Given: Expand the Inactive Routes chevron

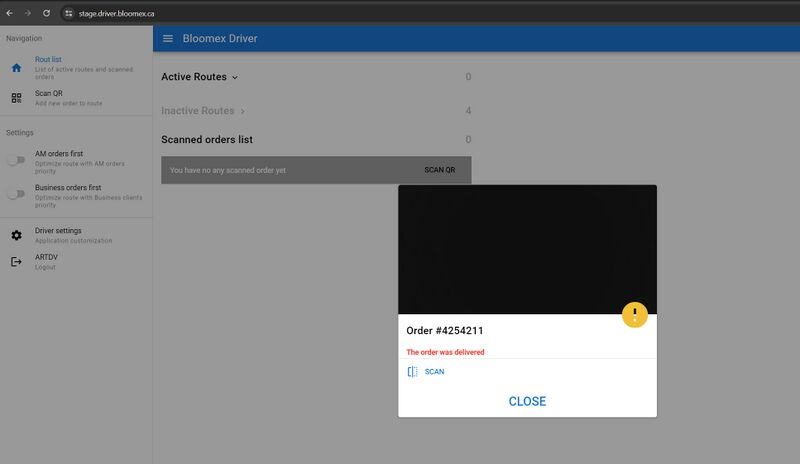Looking at the screenshot, I should tap(243, 111).
